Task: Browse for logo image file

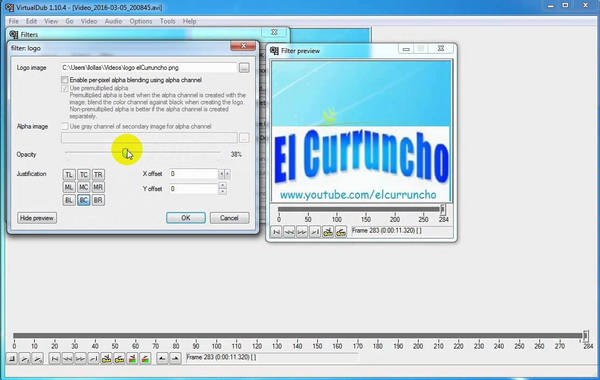Action: 244,68
